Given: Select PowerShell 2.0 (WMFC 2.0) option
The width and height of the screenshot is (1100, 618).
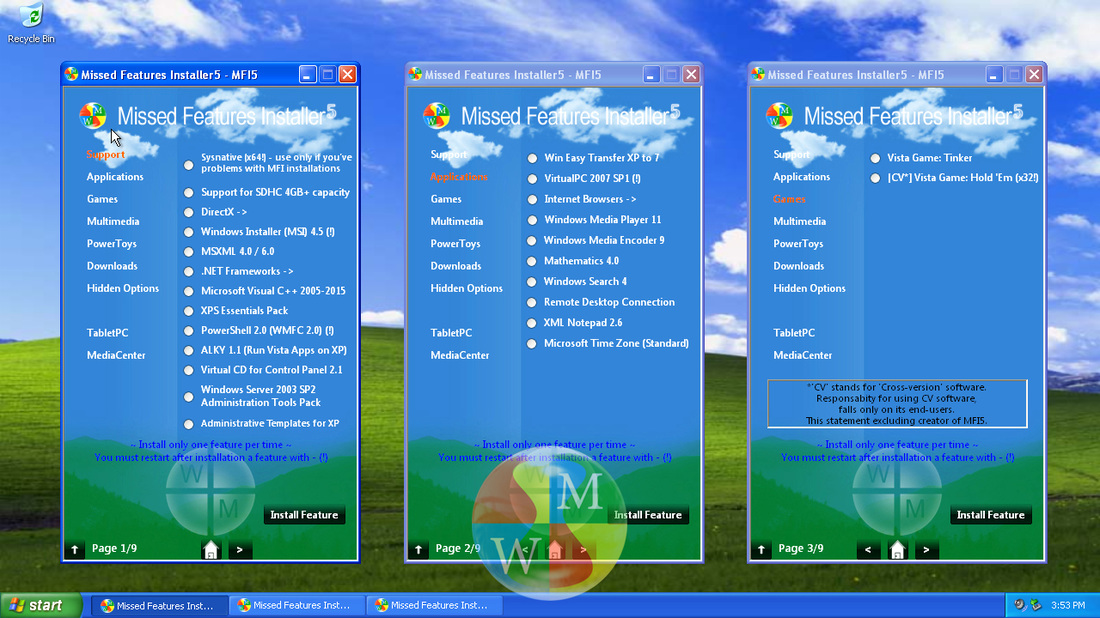Looking at the screenshot, I should (x=189, y=330).
